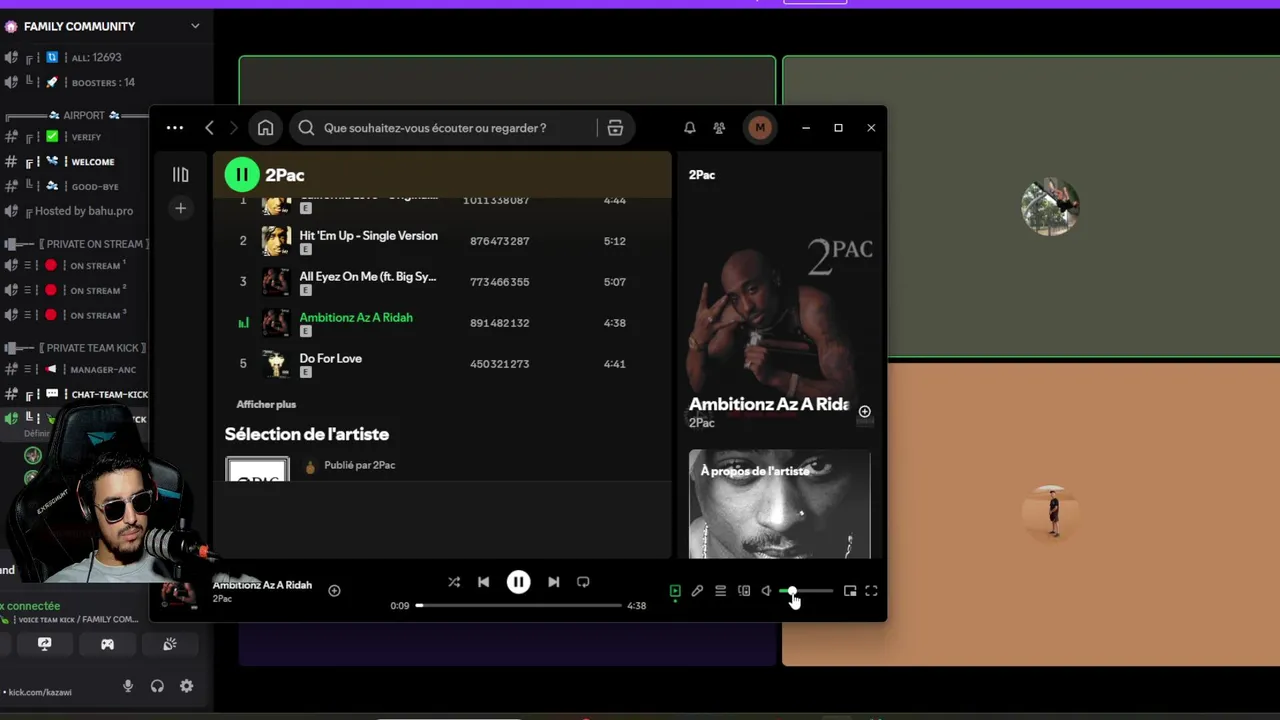Select track 'Do For Love'
The width and height of the screenshot is (1280, 720).
[331, 359]
